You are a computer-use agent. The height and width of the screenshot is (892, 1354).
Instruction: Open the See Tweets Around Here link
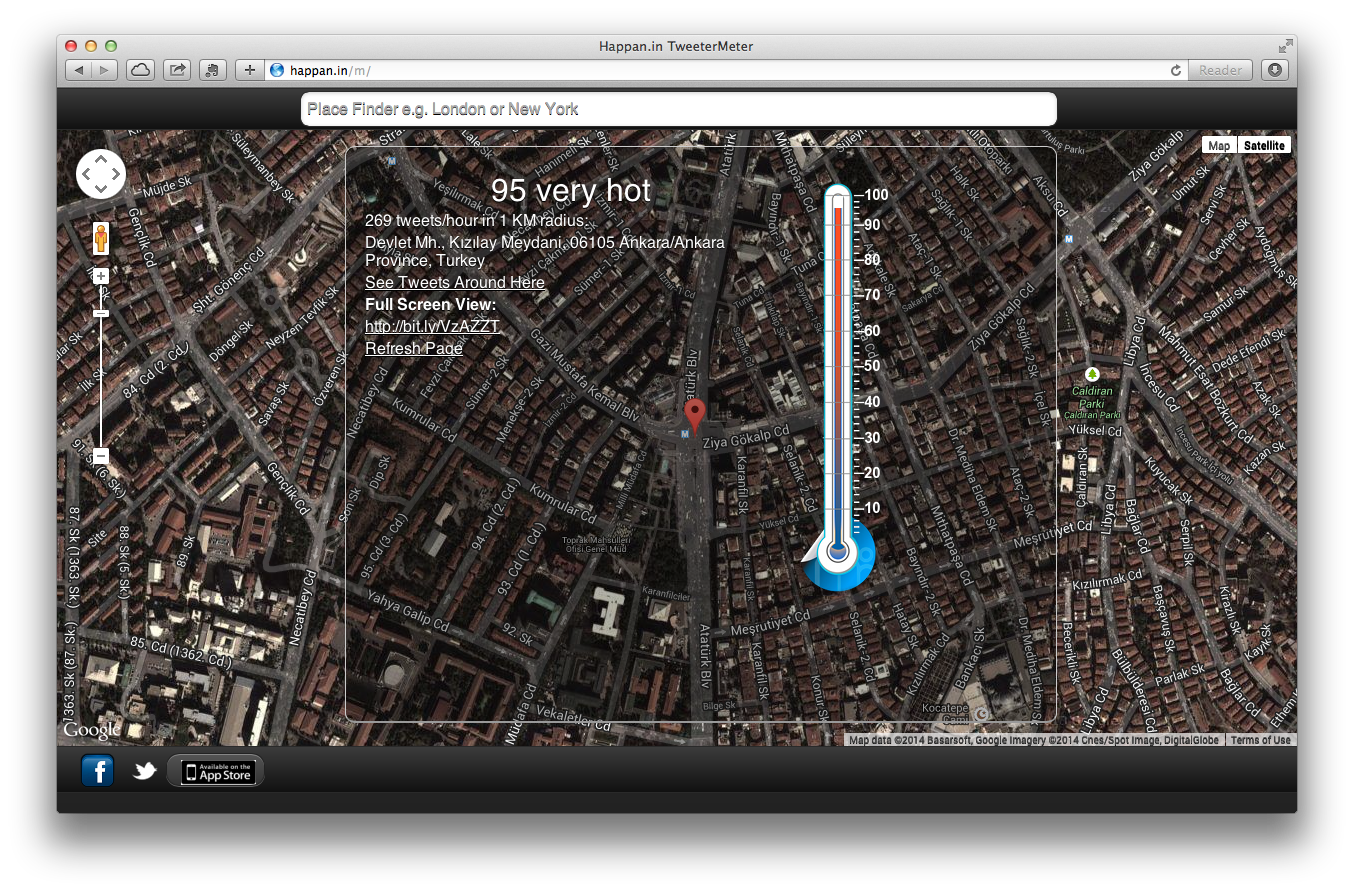[x=454, y=282]
